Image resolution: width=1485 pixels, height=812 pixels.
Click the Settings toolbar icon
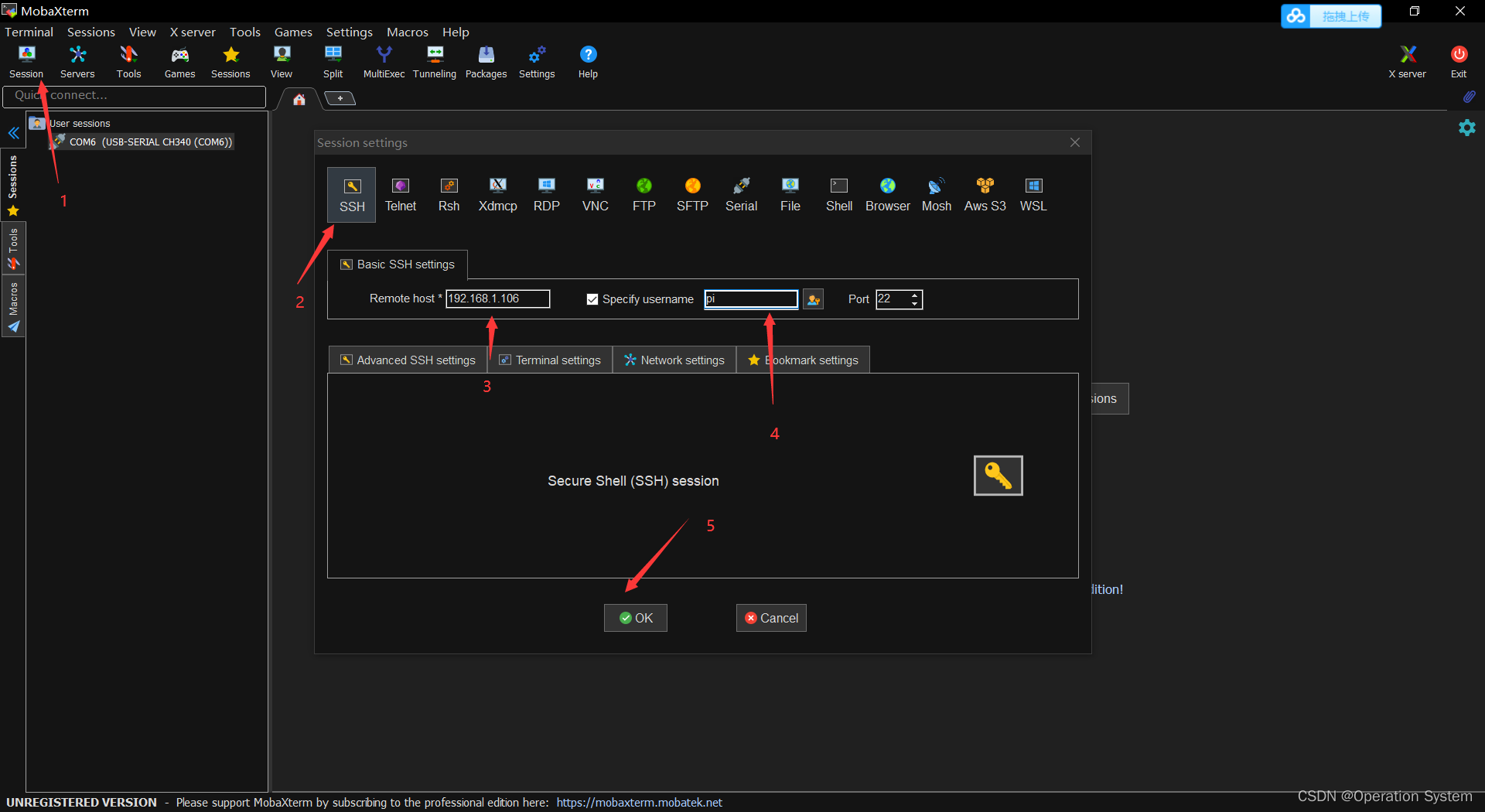tap(537, 62)
